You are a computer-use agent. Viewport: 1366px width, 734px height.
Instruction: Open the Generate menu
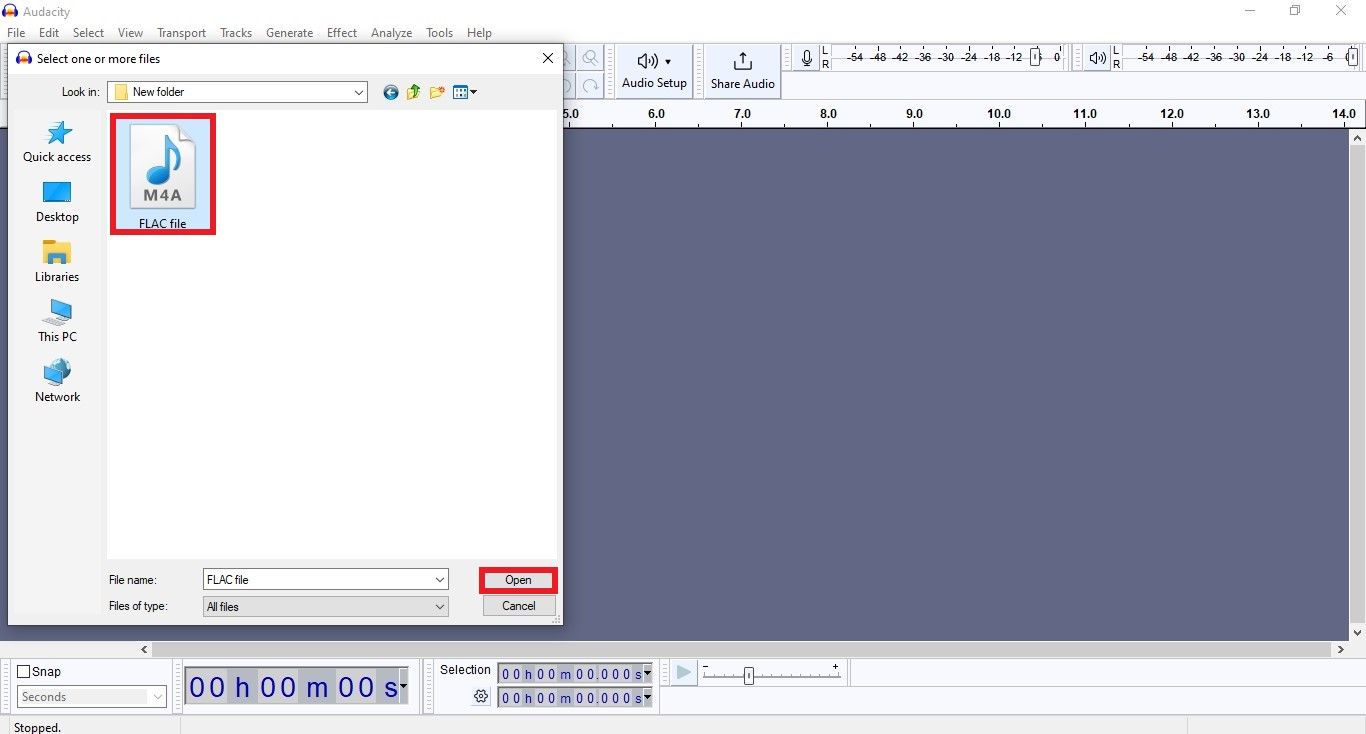click(289, 32)
